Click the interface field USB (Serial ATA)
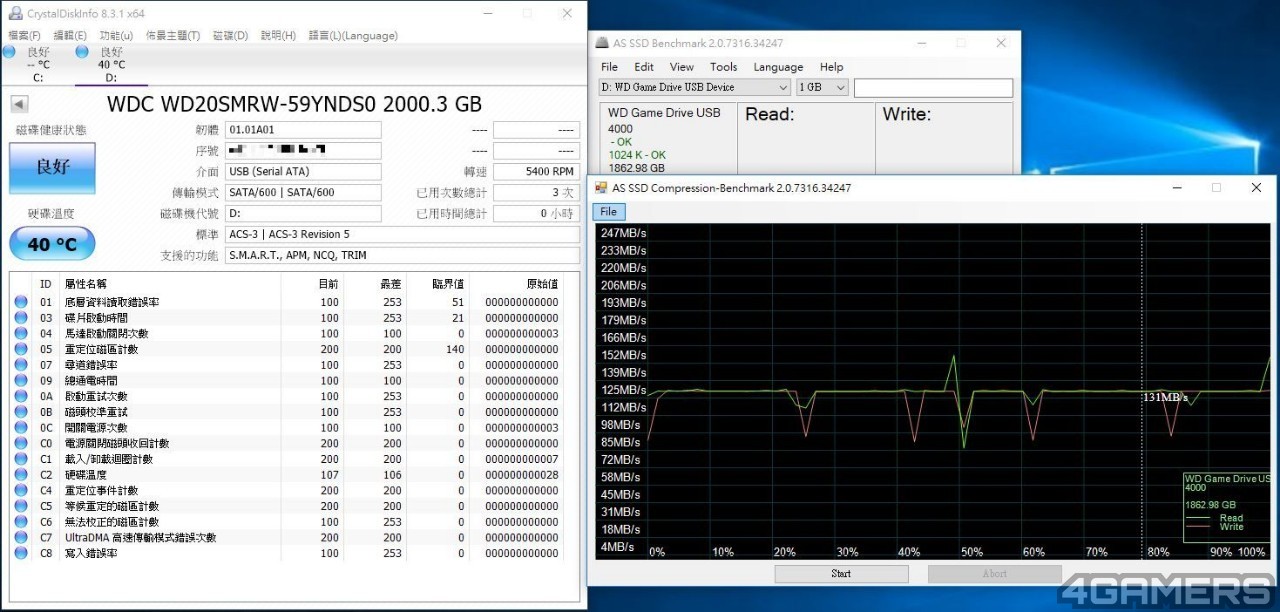 tap(303, 172)
